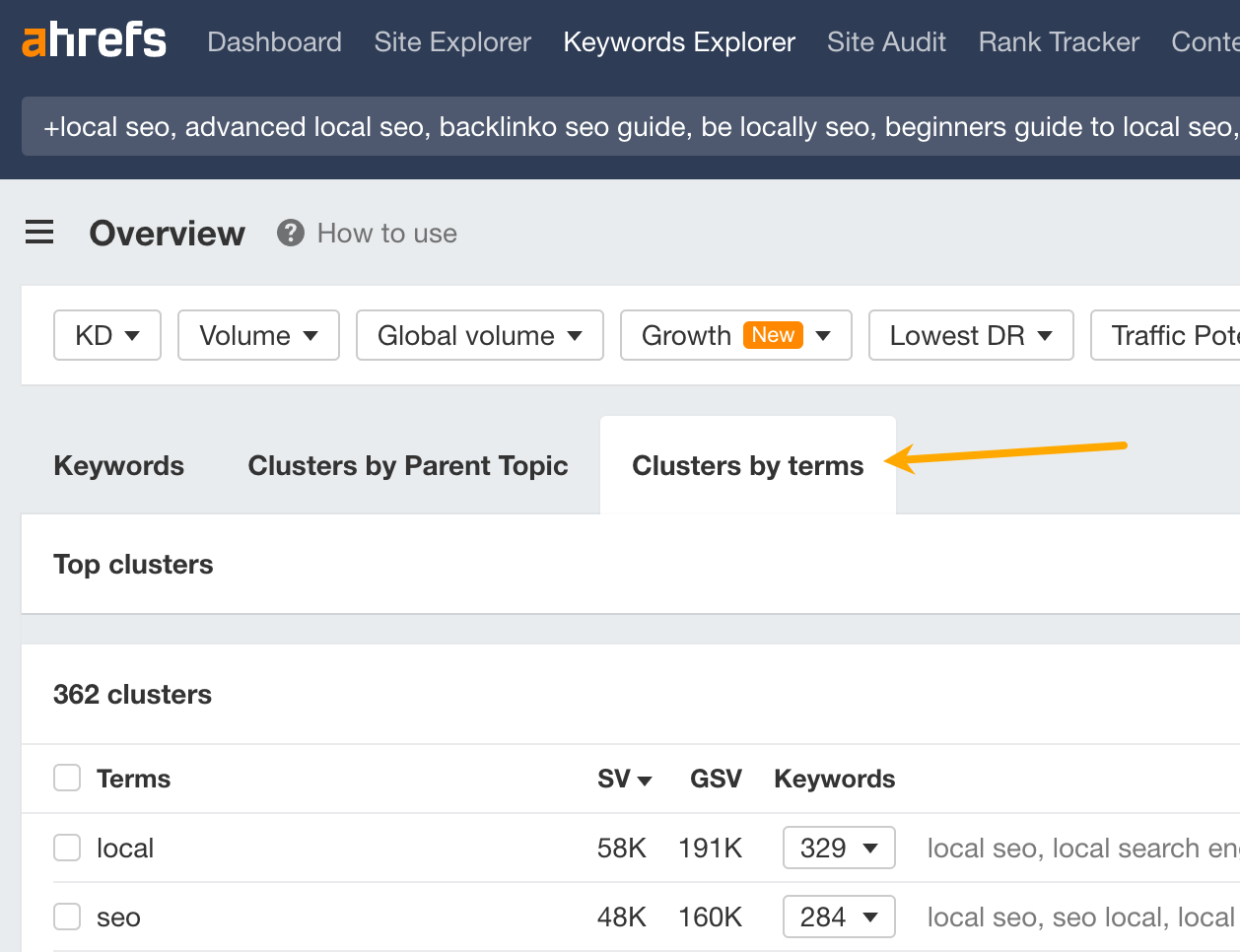
Task: Click the 'How to use' link
Action: (x=386, y=233)
